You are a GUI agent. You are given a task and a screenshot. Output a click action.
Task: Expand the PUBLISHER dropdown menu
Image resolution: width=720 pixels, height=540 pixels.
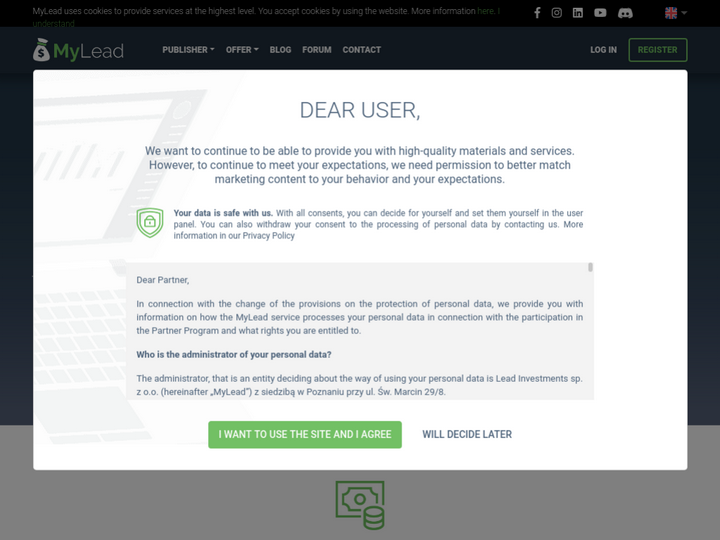[x=188, y=50]
